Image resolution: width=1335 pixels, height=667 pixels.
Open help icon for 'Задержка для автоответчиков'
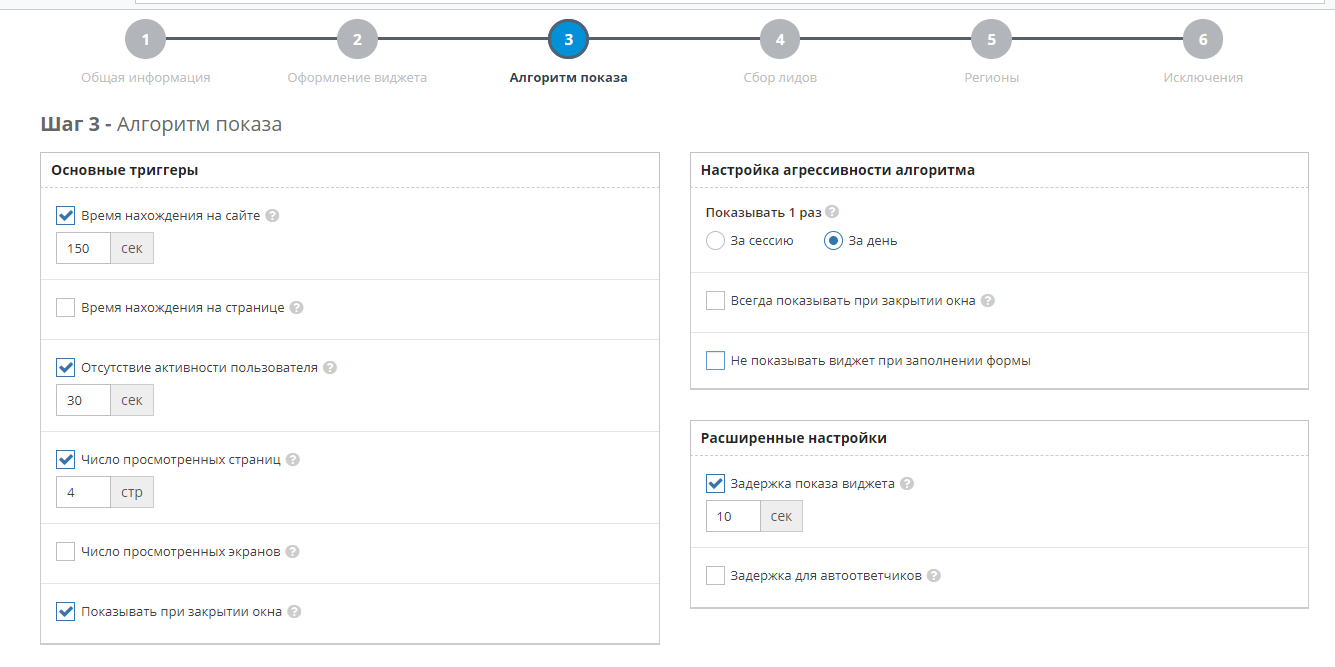coord(933,576)
